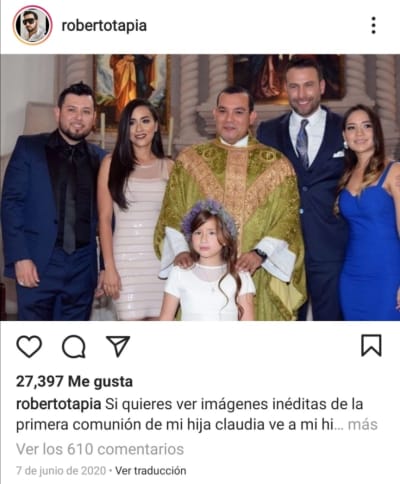Share the post using the paper plane icon

point(118,346)
